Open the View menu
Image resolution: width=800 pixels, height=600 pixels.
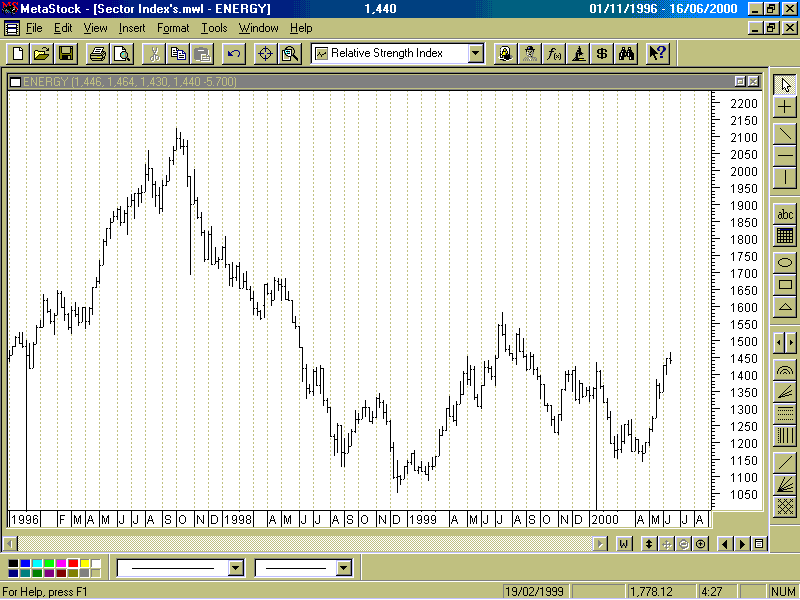pos(95,28)
